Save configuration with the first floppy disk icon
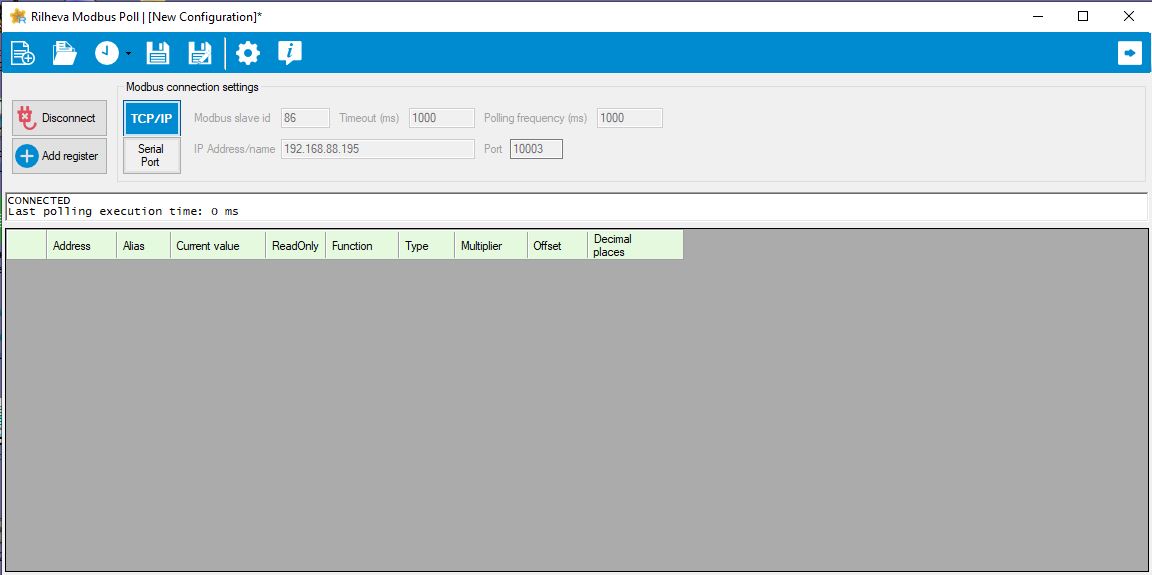Image resolution: width=1152 pixels, height=575 pixels. pyautogui.click(x=158, y=53)
